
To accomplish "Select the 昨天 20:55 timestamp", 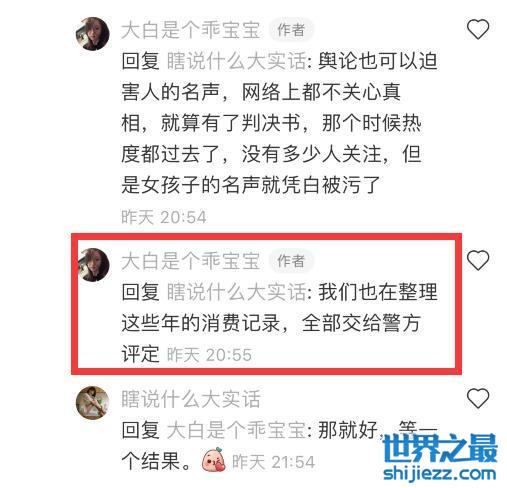I will (209, 355).
